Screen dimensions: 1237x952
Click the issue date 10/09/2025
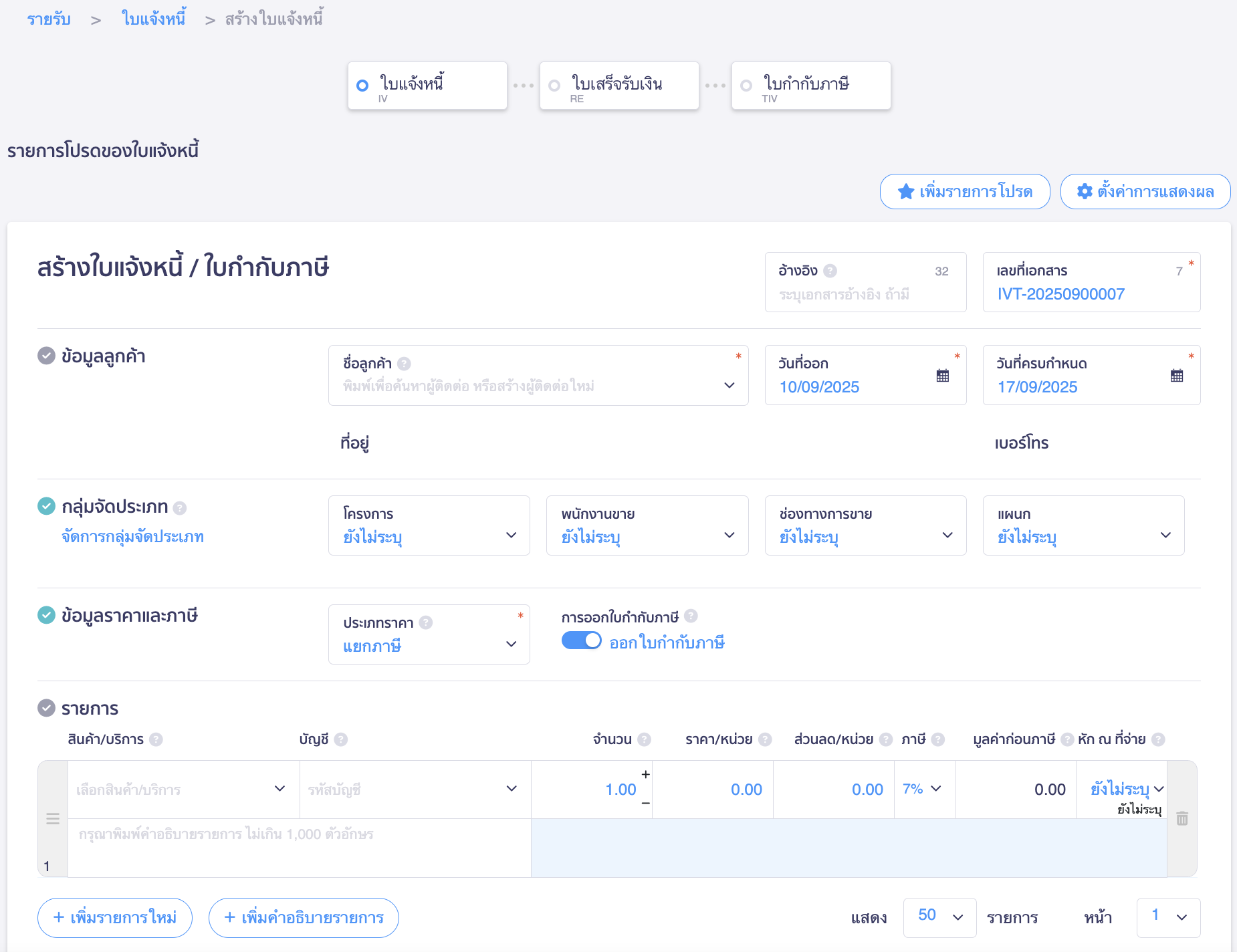[819, 387]
